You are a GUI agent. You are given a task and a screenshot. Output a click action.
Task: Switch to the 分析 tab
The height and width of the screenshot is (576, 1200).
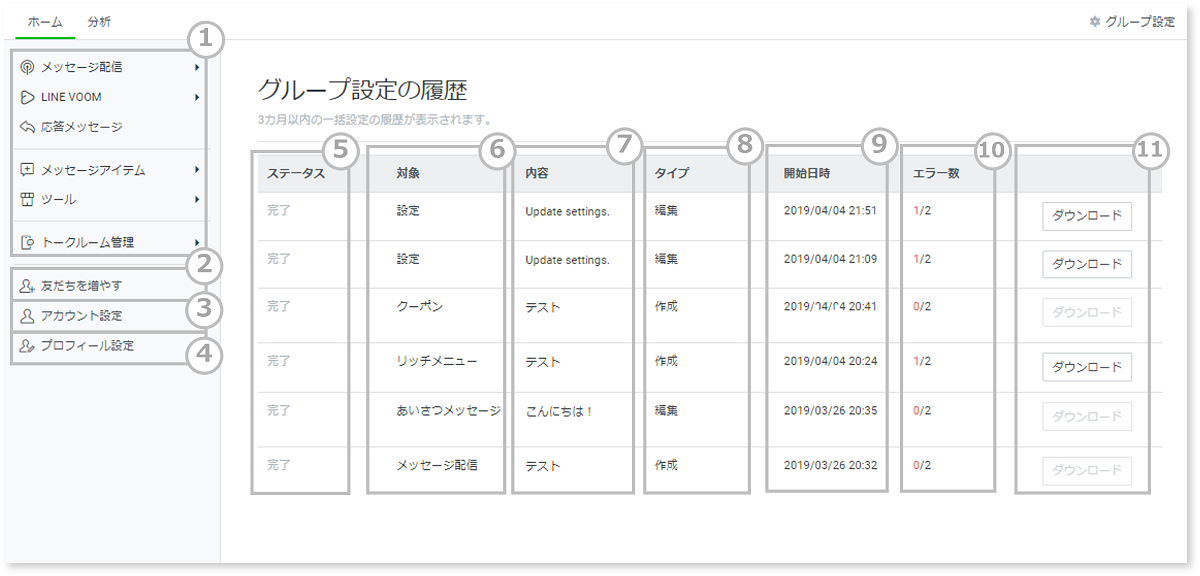tap(99, 21)
